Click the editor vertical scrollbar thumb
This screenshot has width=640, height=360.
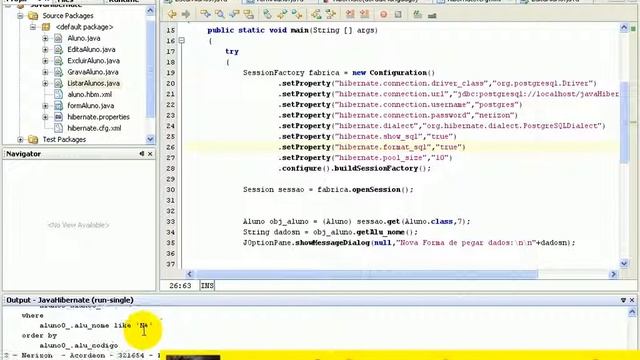pos(624,122)
